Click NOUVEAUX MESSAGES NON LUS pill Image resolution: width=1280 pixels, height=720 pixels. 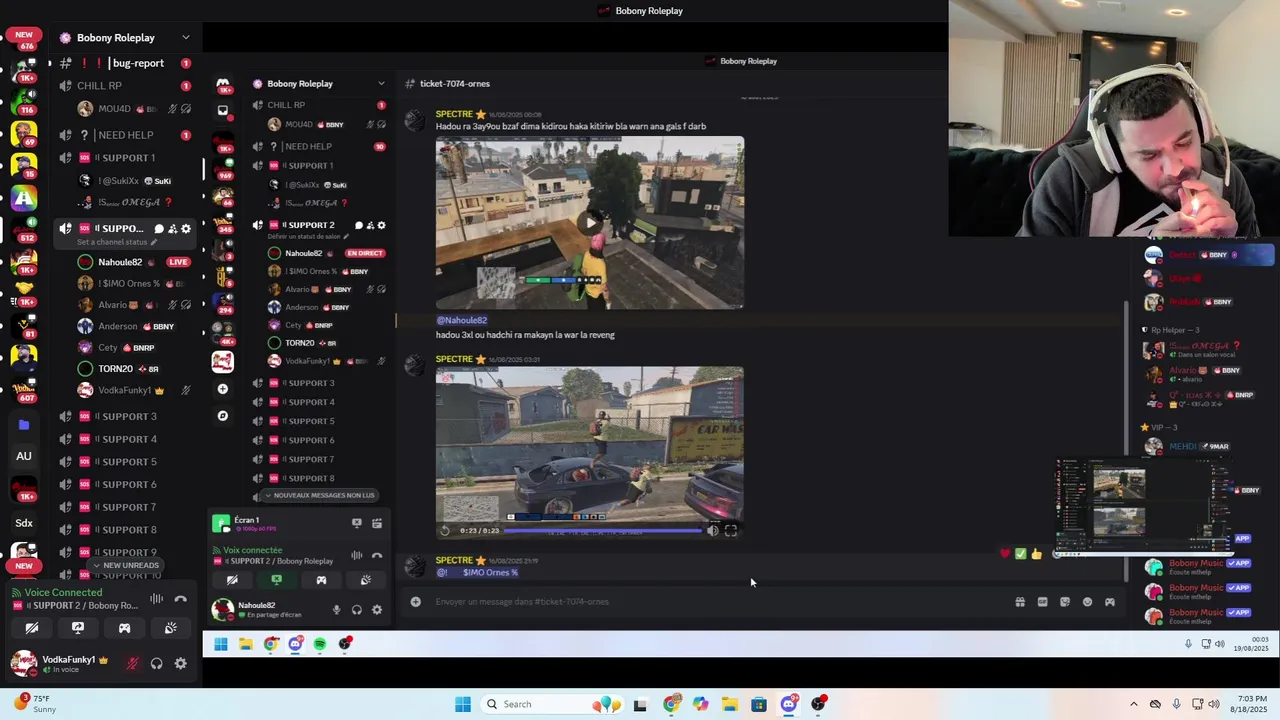click(x=319, y=495)
